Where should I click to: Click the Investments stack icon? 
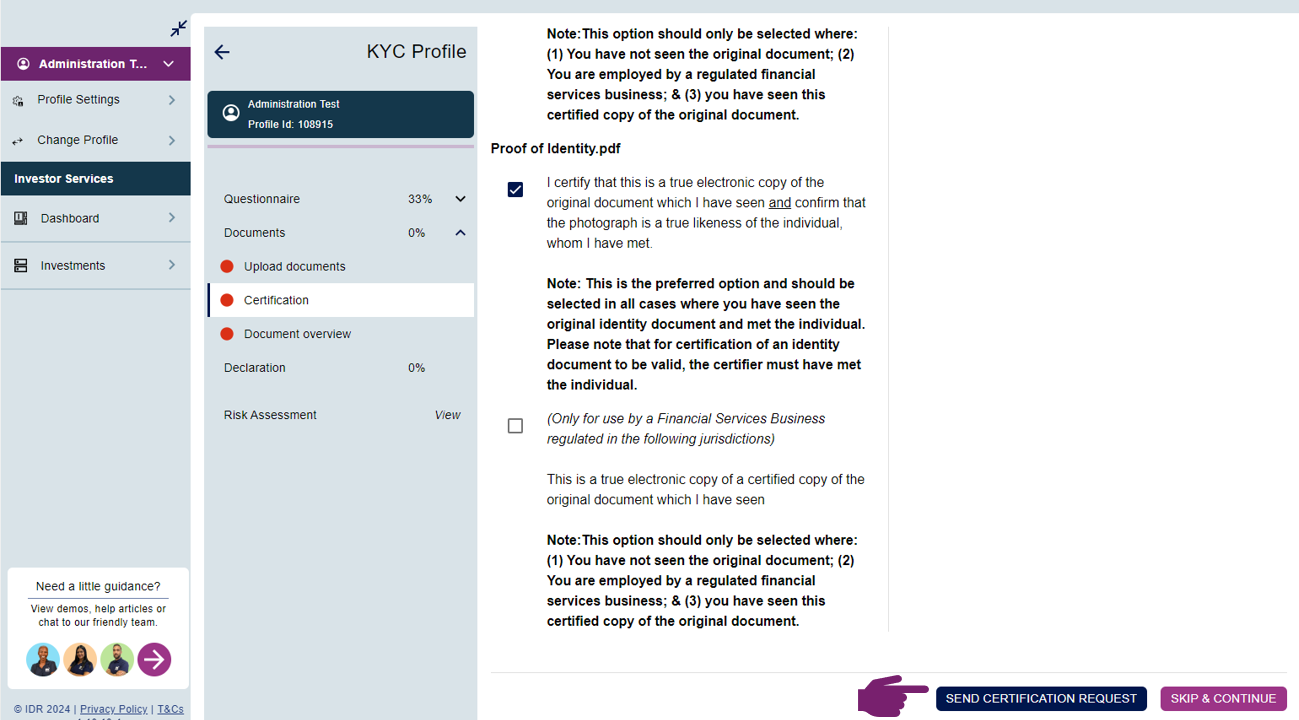pos(20,266)
